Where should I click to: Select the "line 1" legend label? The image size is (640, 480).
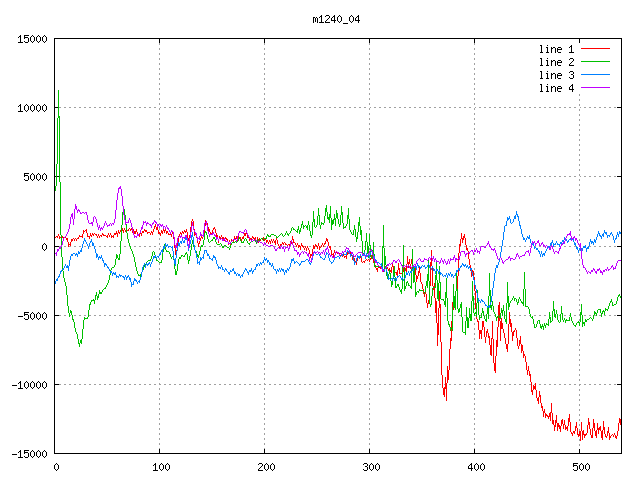[556, 49]
